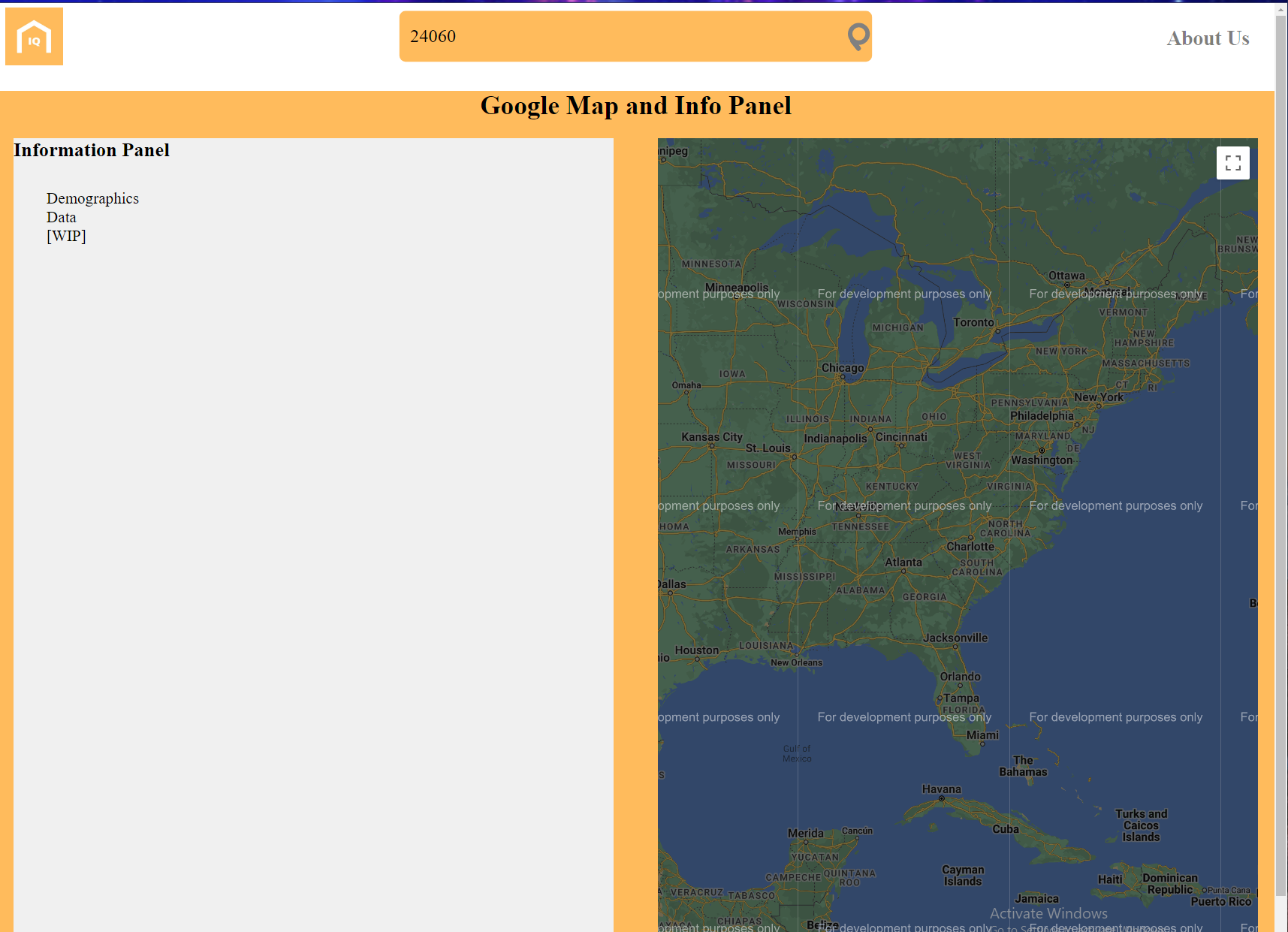Click the TENNESSEE state label

tap(861, 527)
